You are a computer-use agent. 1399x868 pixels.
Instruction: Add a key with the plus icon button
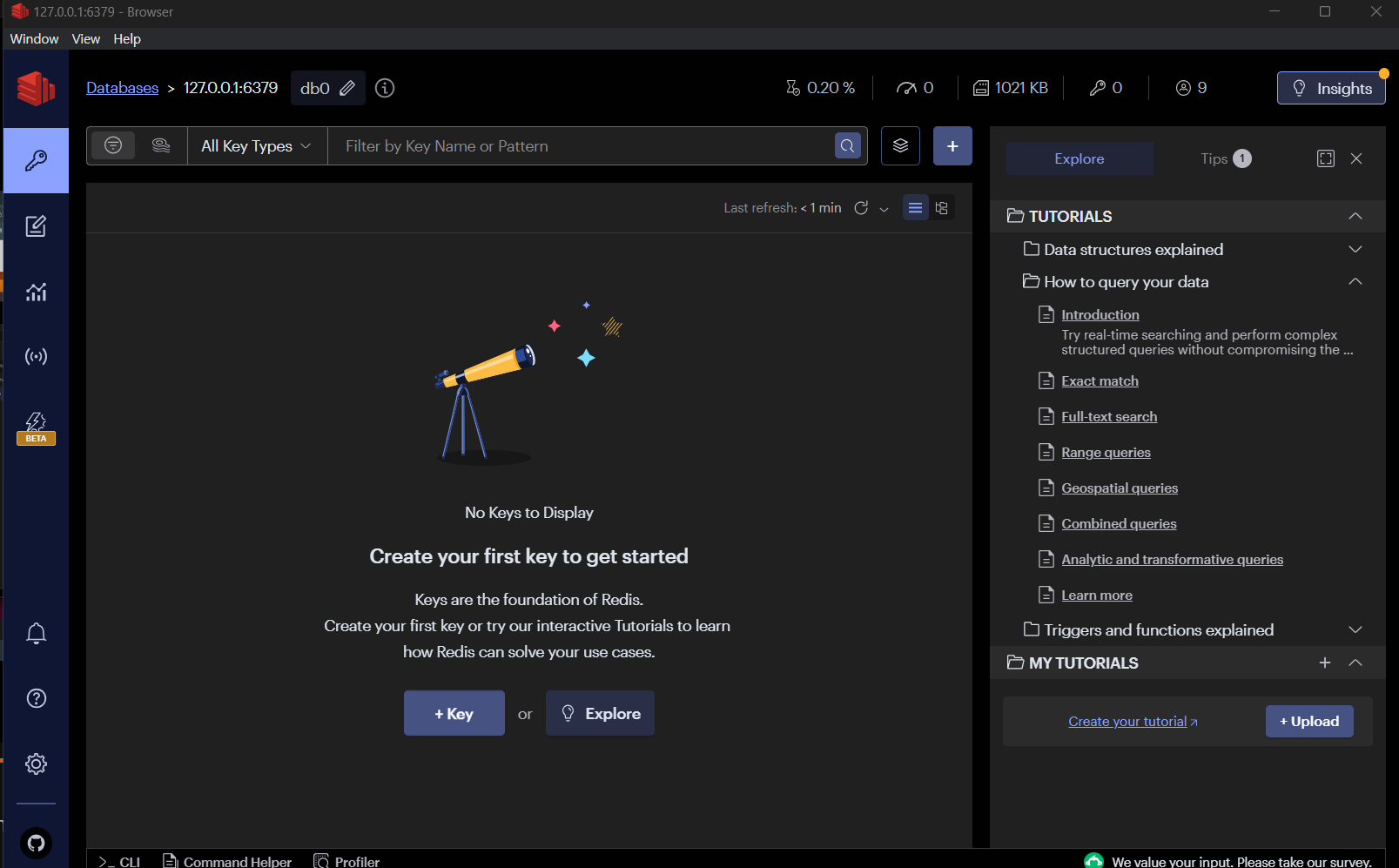pos(952,145)
